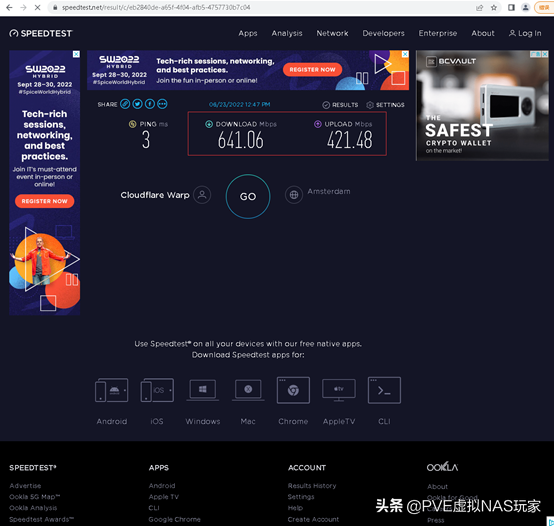
Task: Open the Developers menu
Action: click(x=383, y=33)
